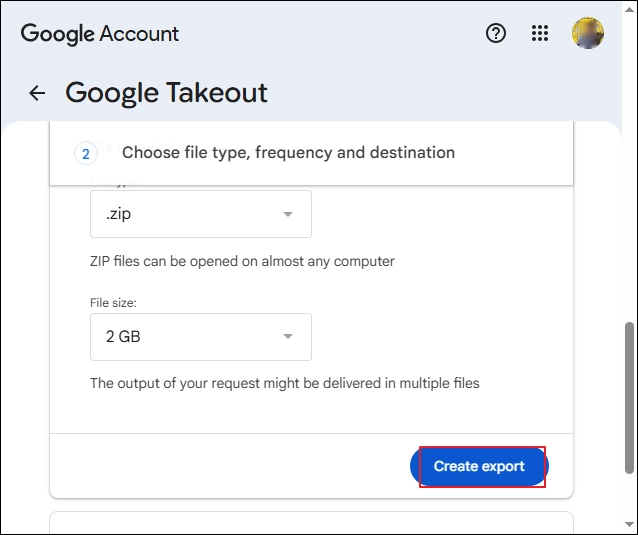Click the scrollbar up arrow
Image resolution: width=638 pixels, height=535 pixels.
point(629,9)
